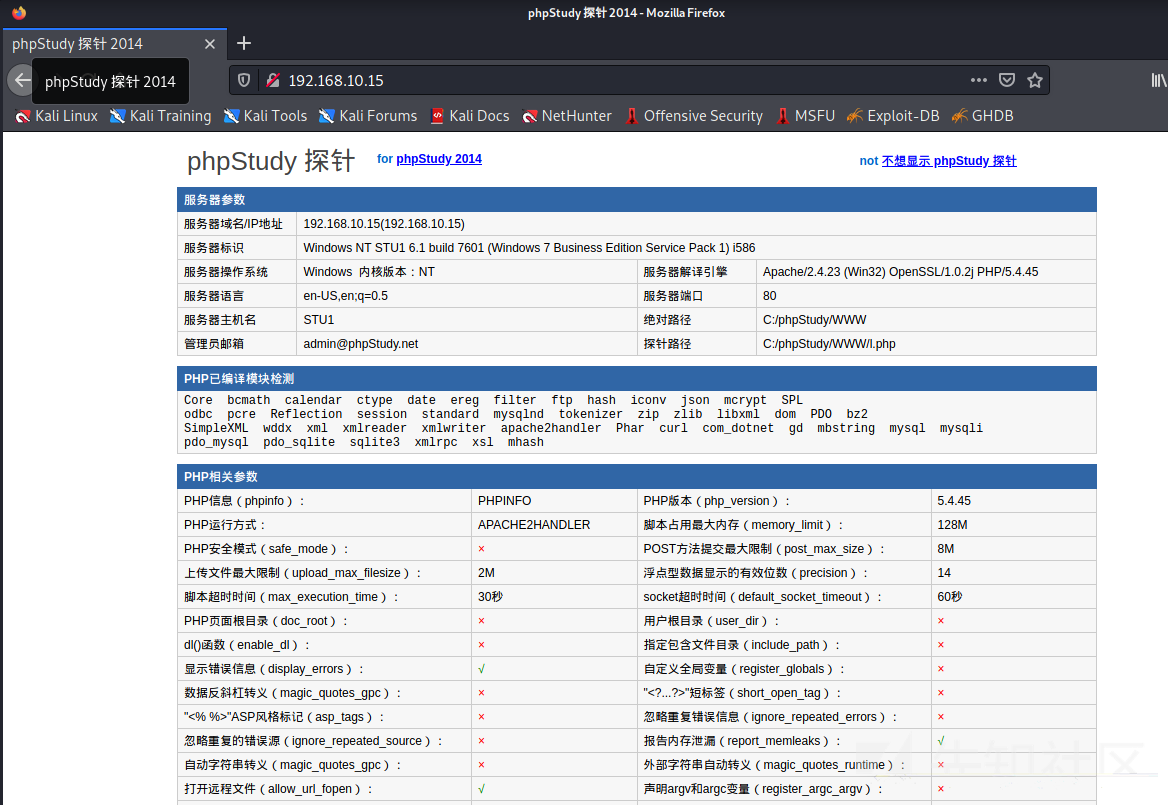The height and width of the screenshot is (805, 1168).
Task: Open the Kali Docs bookmark
Action: 470,116
